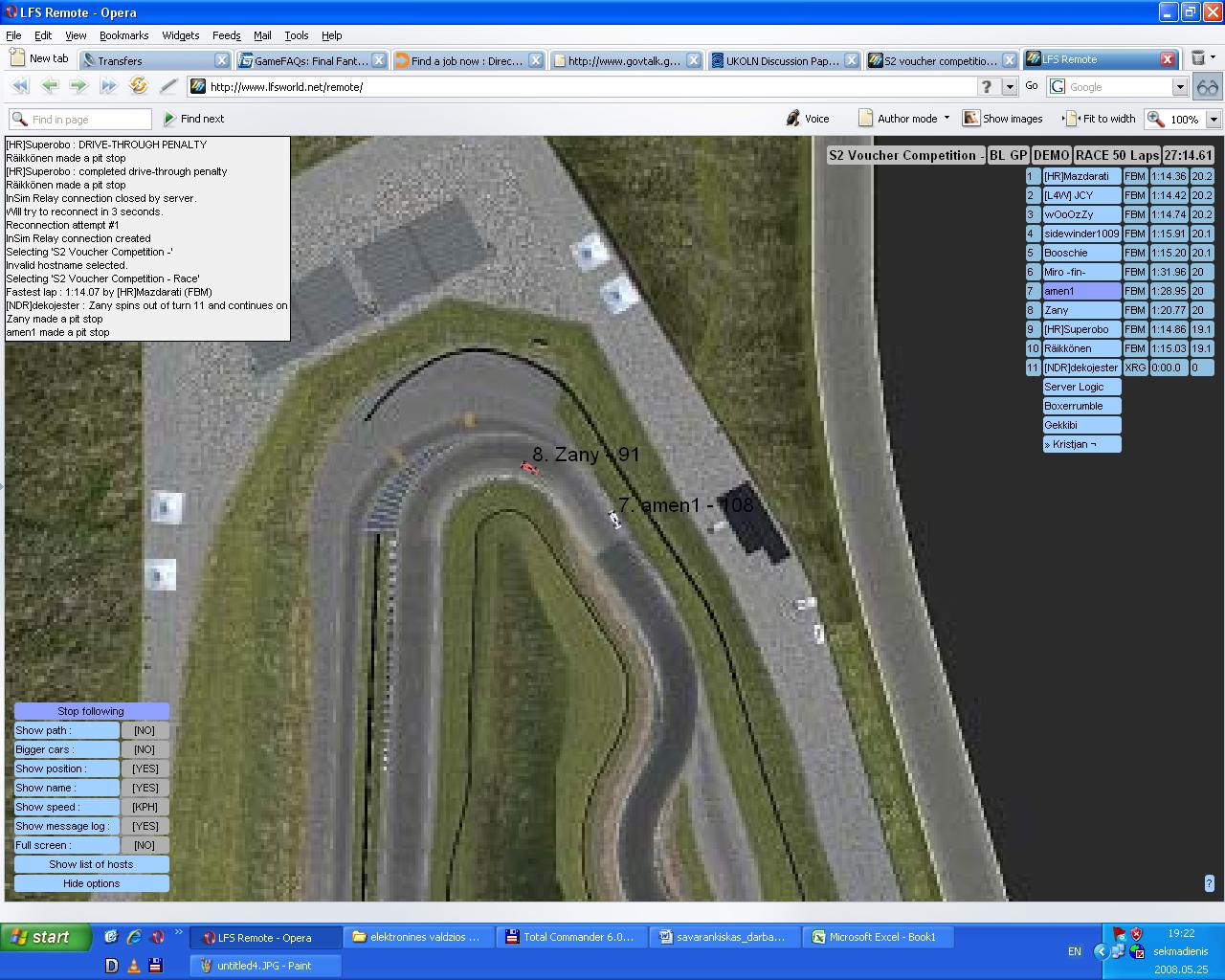Click the D icon in Quick Launch

coord(111,966)
